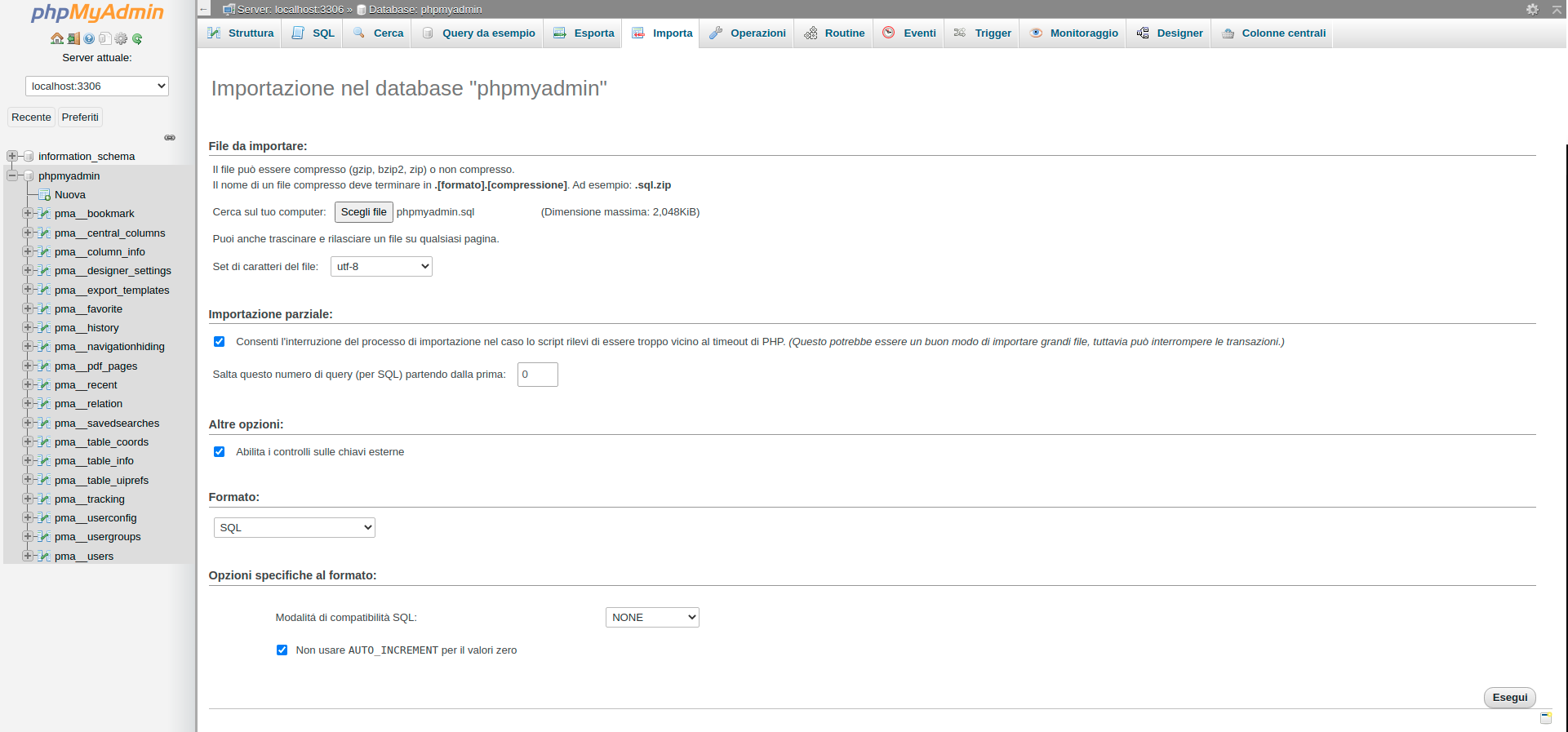Open the pma__navigationhiding table

click(x=109, y=346)
